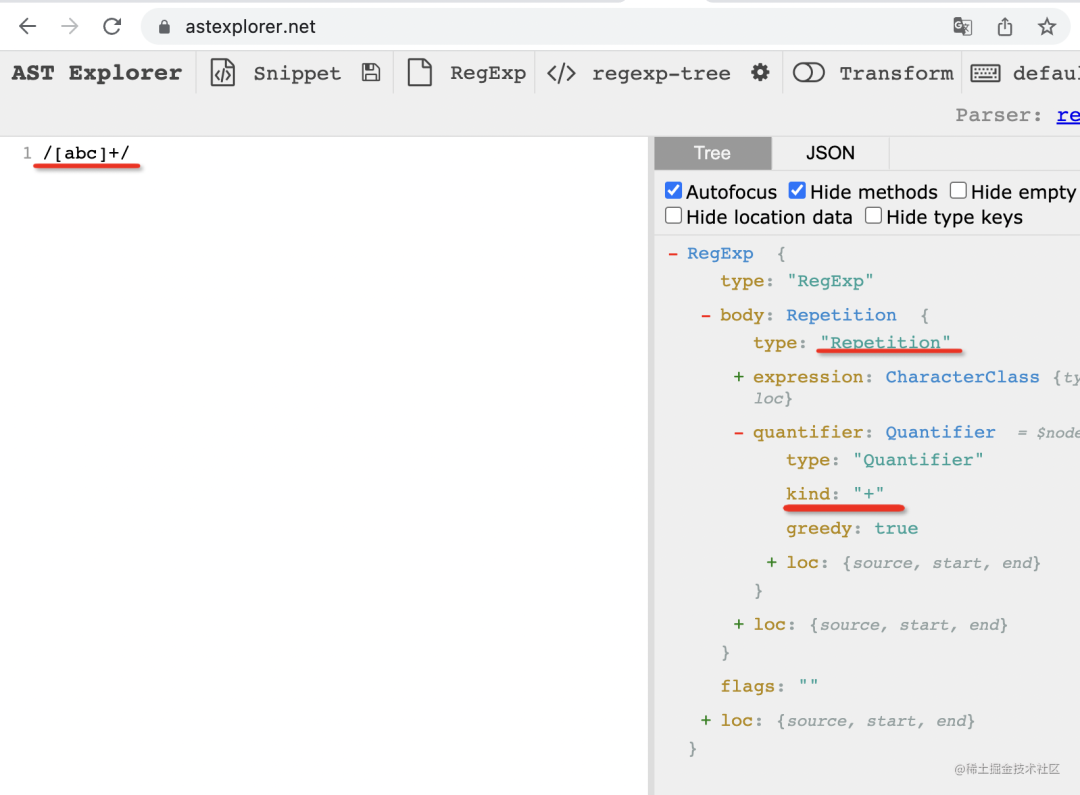Save snippet with the floppy disk icon
Screen dimensions: 1080x795
[x=371, y=72]
